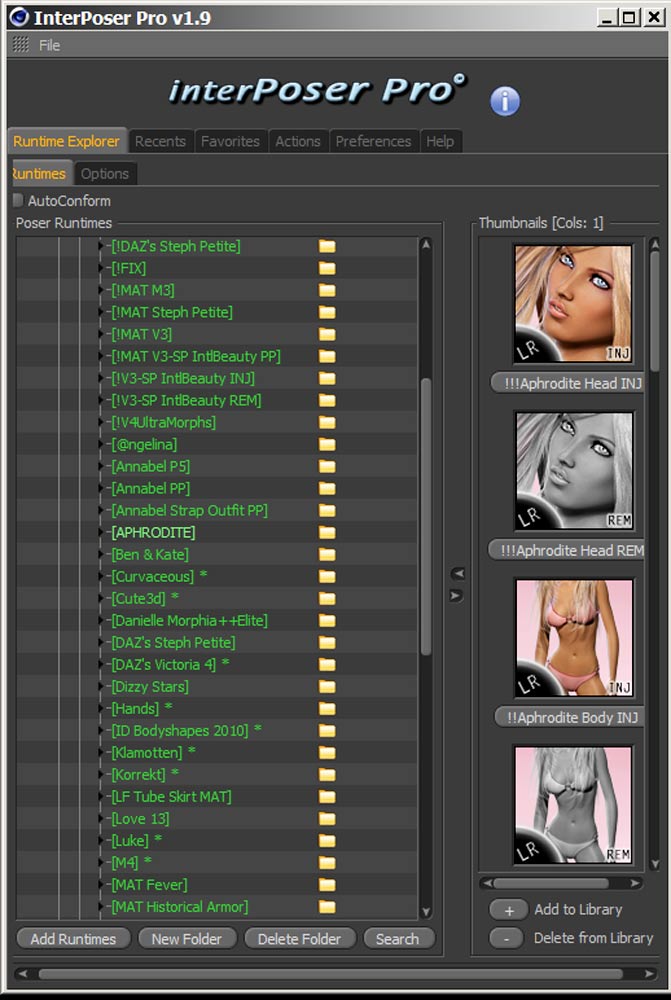
Task: Click folder icon of [Hands]
Action: 327,709
